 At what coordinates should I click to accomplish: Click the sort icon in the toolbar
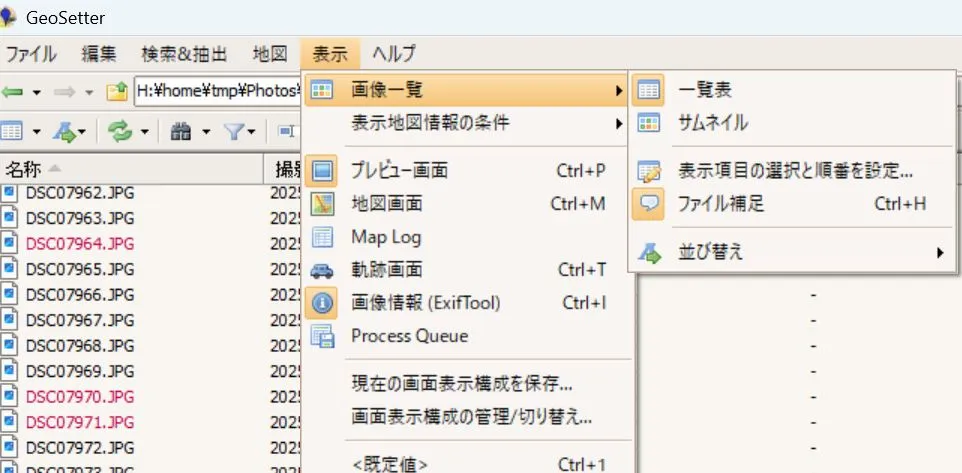click(x=66, y=131)
